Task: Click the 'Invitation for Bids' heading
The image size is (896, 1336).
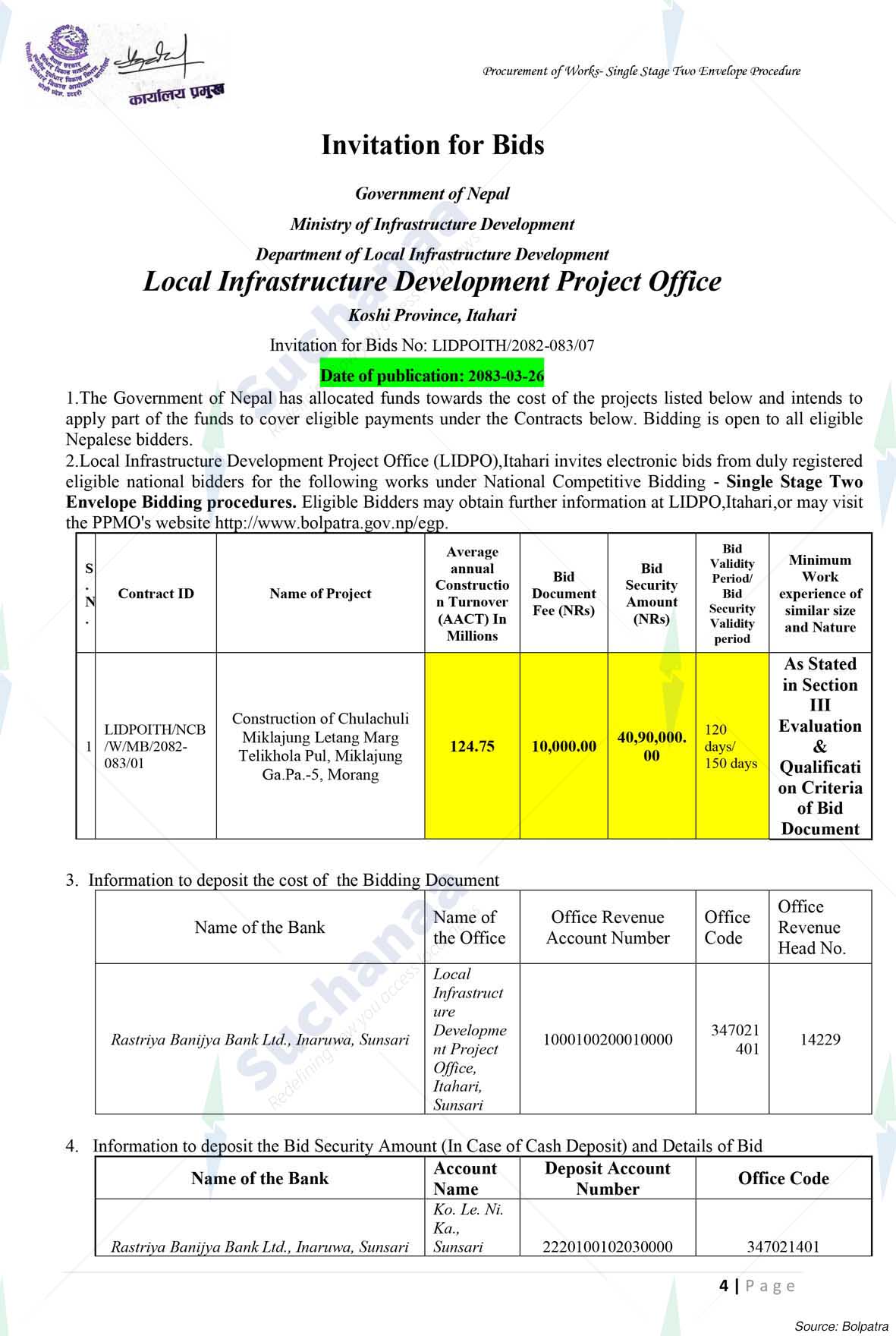Action: [432, 144]
